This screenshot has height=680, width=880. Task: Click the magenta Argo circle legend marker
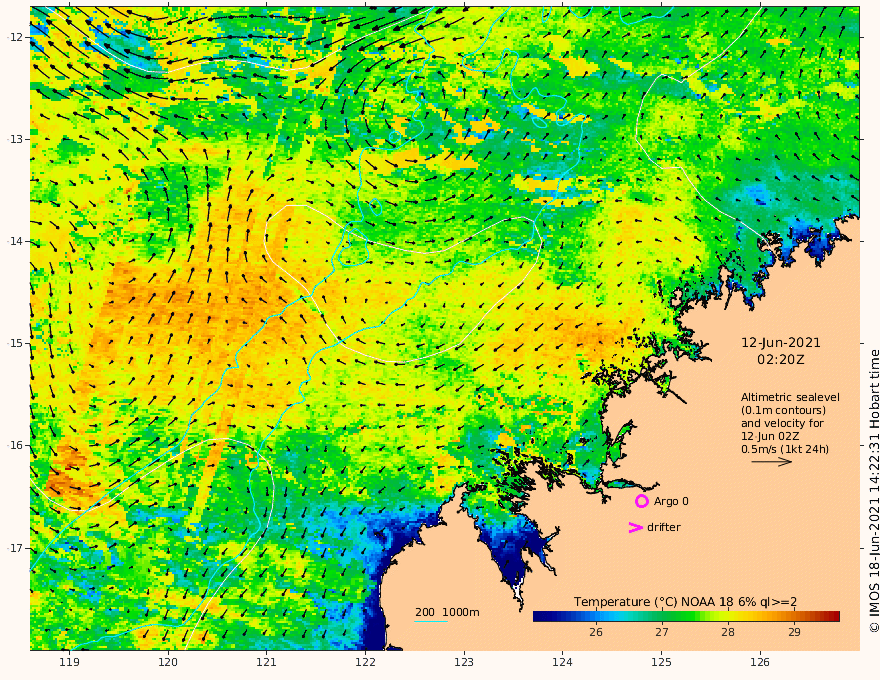click(x=642, y=501)
